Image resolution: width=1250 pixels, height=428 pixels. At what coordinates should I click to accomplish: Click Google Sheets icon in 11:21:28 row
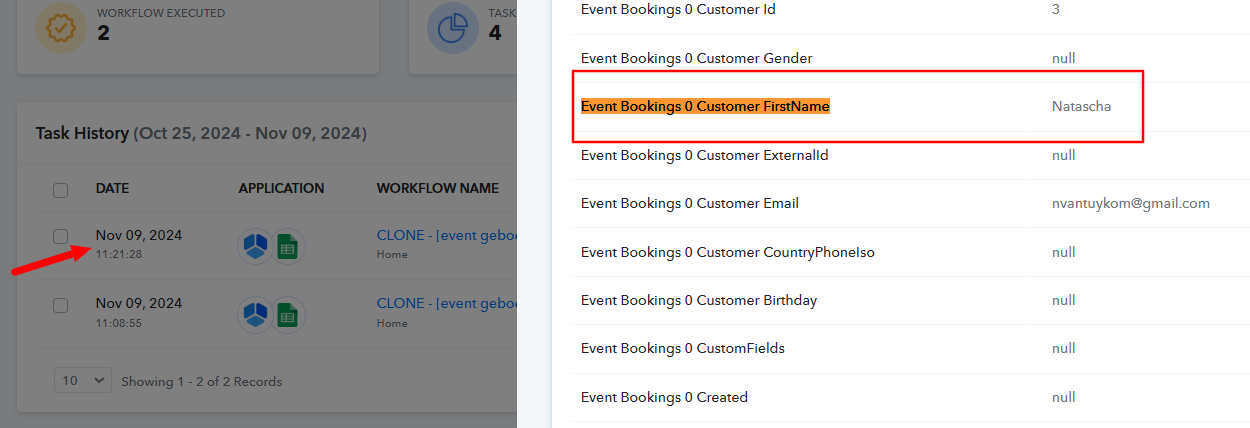(288, 248)
